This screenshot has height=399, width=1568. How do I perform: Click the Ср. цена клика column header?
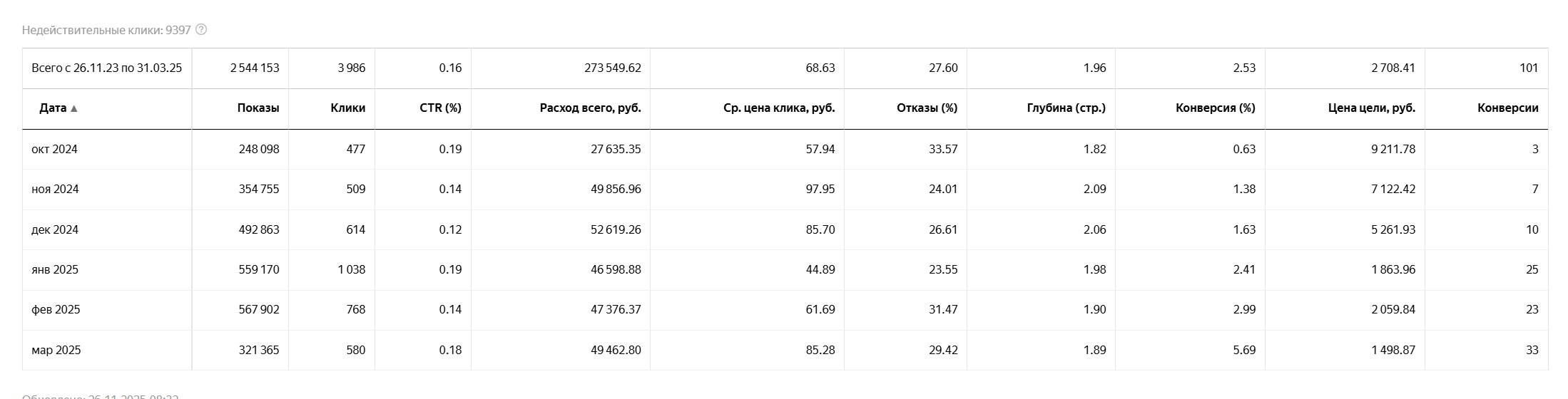click(778, 108)
